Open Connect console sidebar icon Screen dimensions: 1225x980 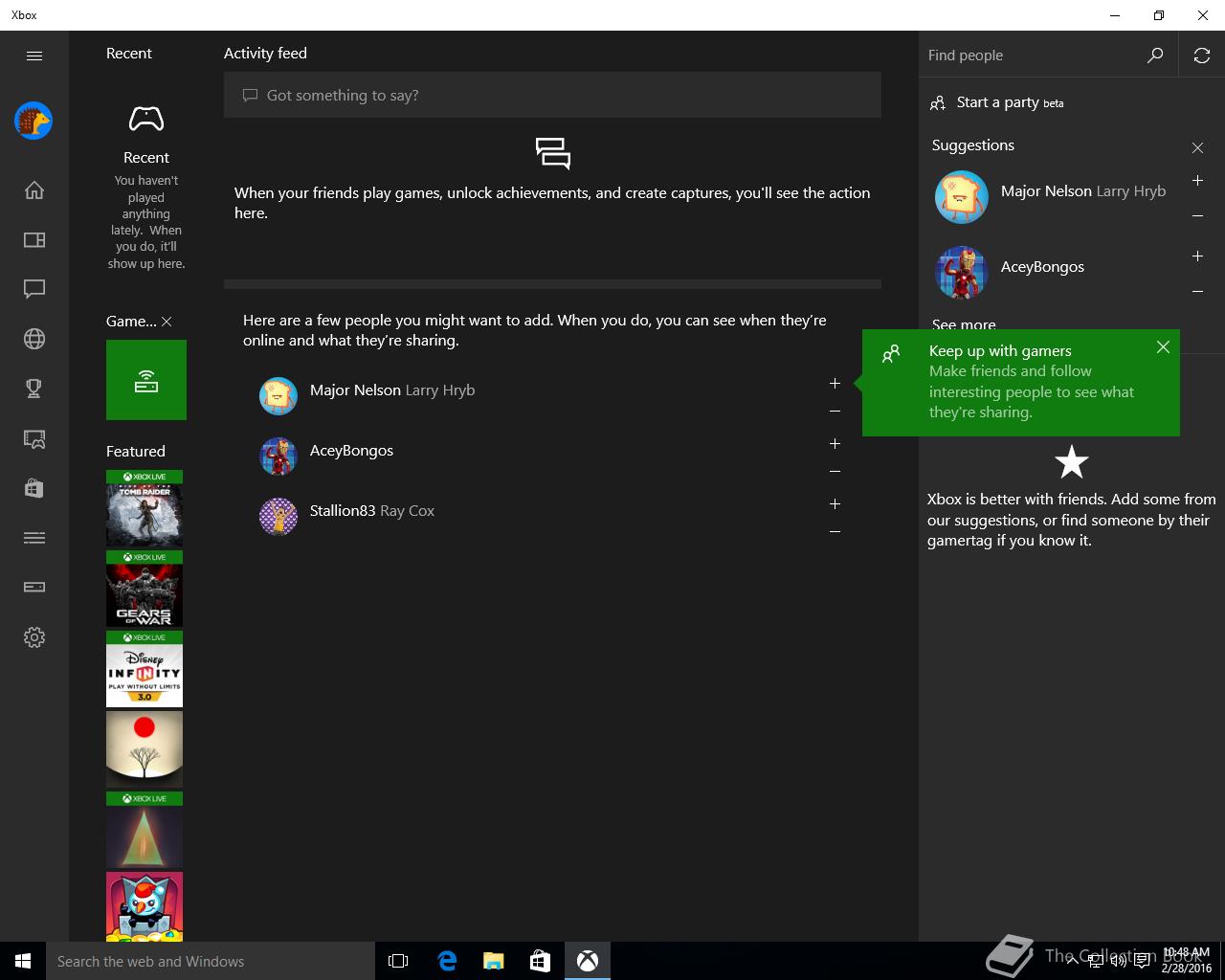pos(34,587)
